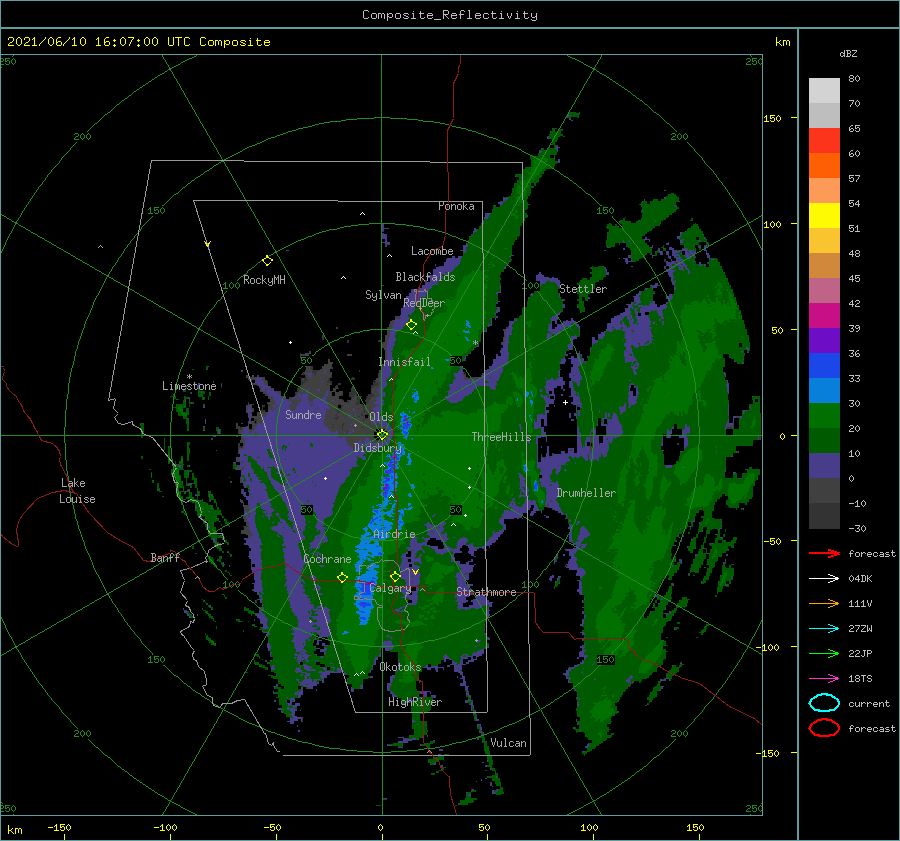Select the RedDeer city label
Screen dimensions: 900x841
[424, 303]
